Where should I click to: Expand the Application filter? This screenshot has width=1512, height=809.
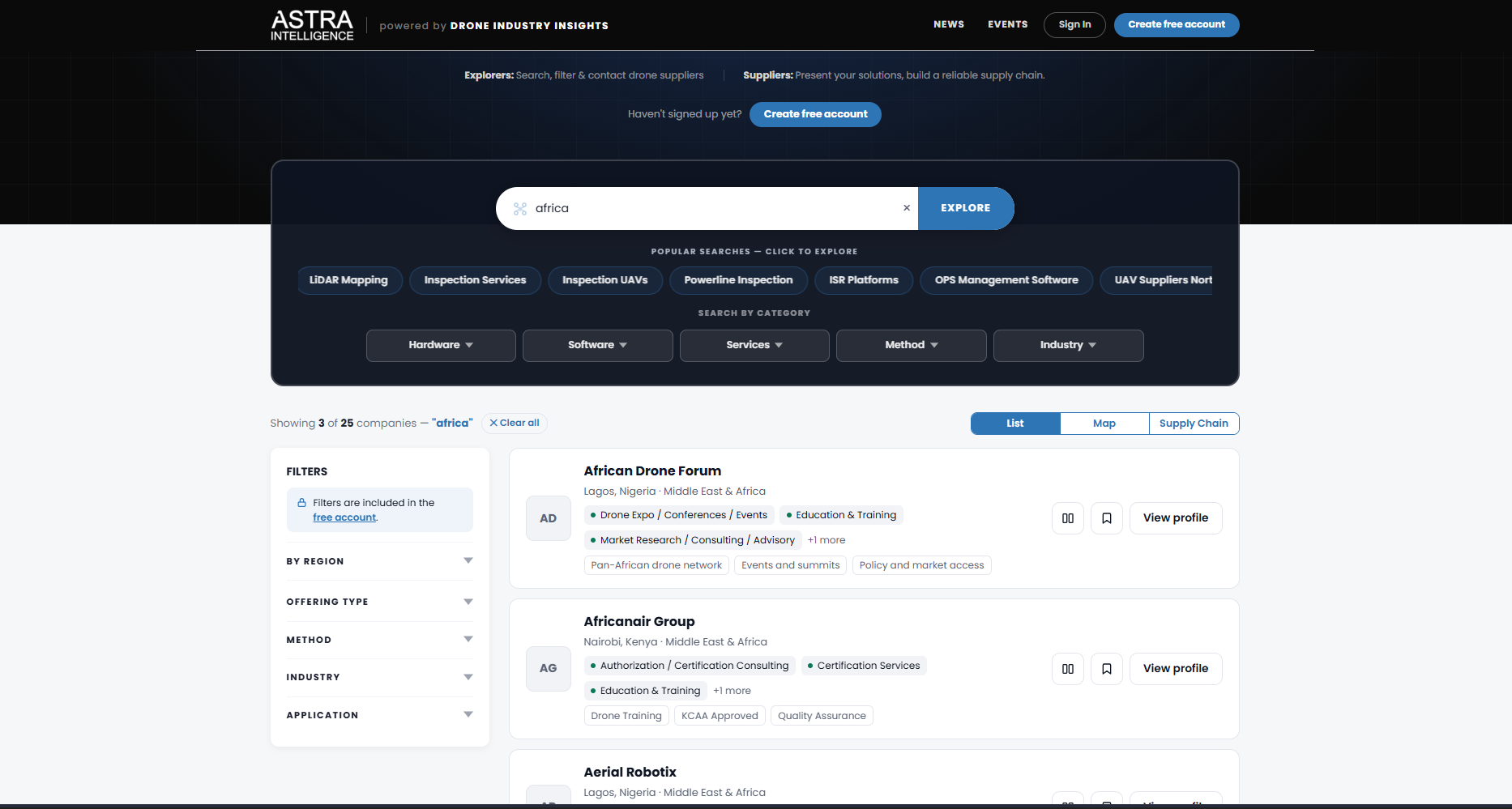pyautogui.click(x=379, y=715)
